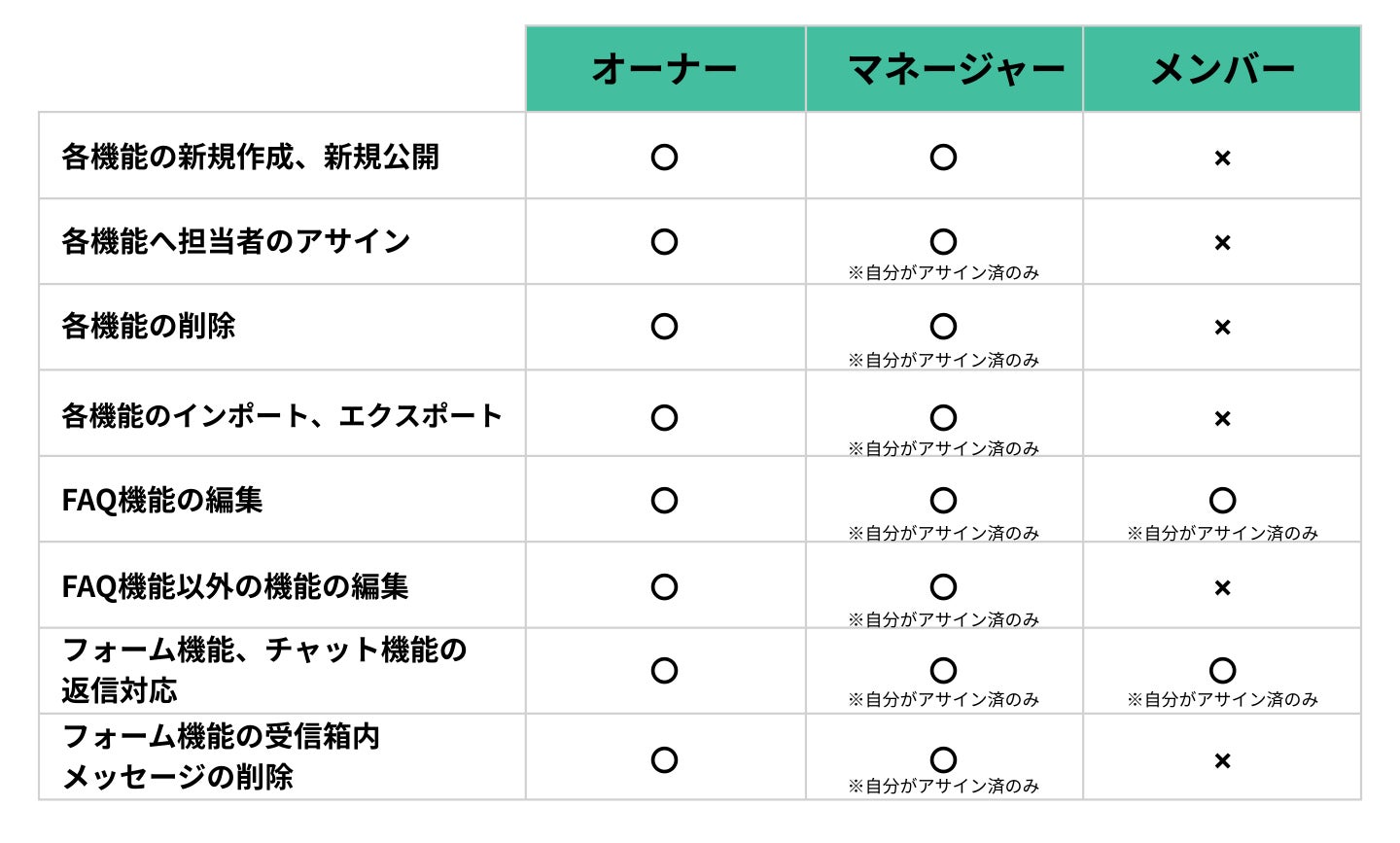Click member note ※自分がアサイン済のみ under FAQ機能の編集
Viewport: 1400px width, 843px height.
pos(1222,534)
